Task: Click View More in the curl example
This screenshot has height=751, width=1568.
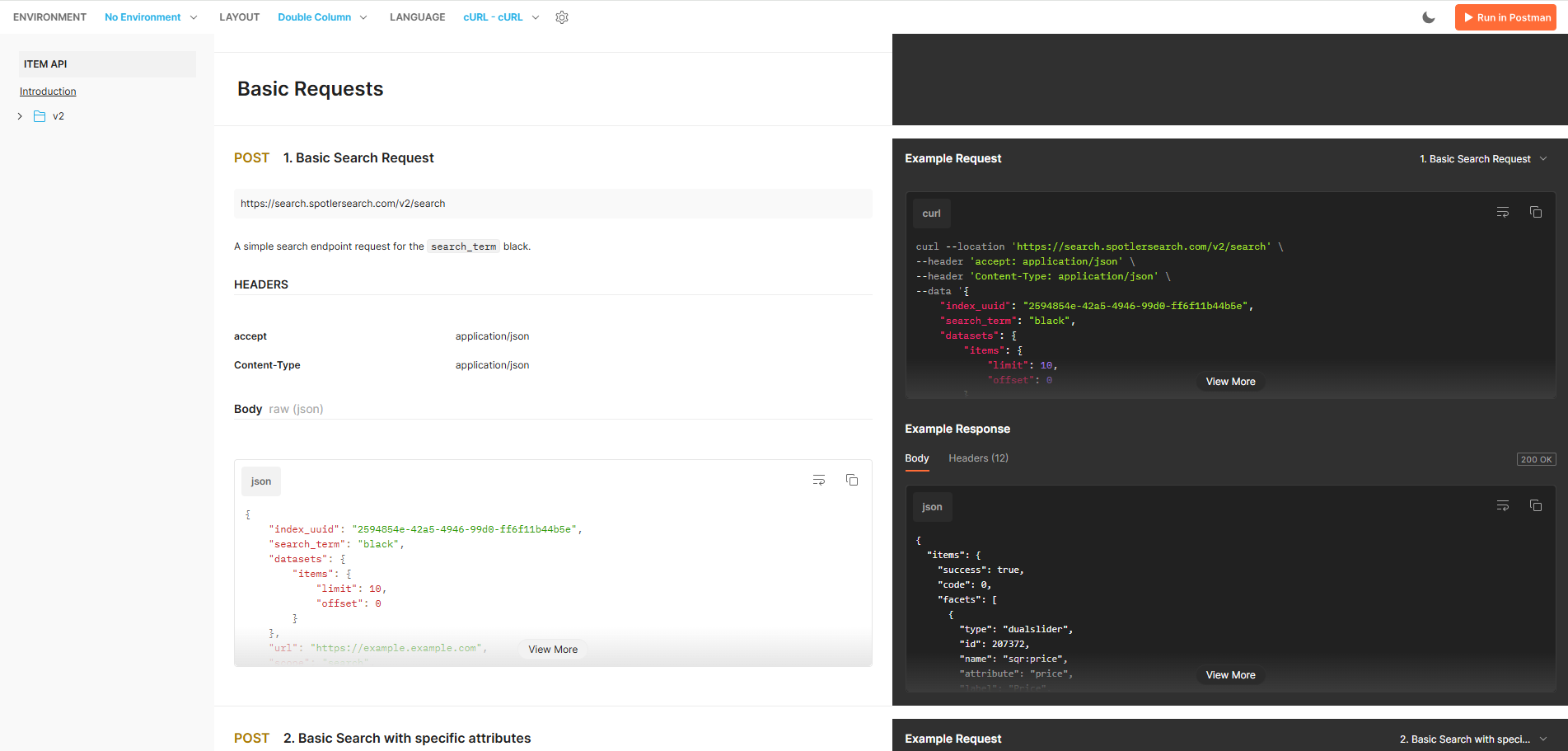Action: tap(1231, 382)
